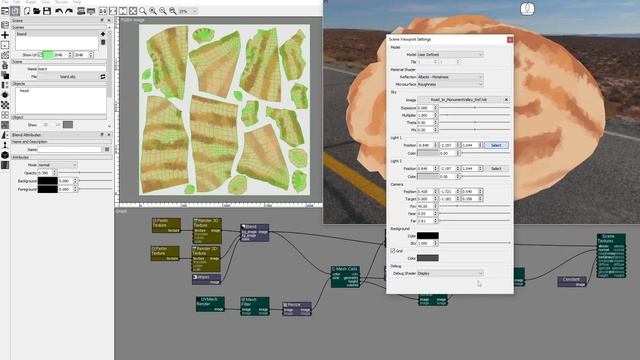Select the Resize node in graph
This screenshot has width=640, height=360.
point(297,309)
